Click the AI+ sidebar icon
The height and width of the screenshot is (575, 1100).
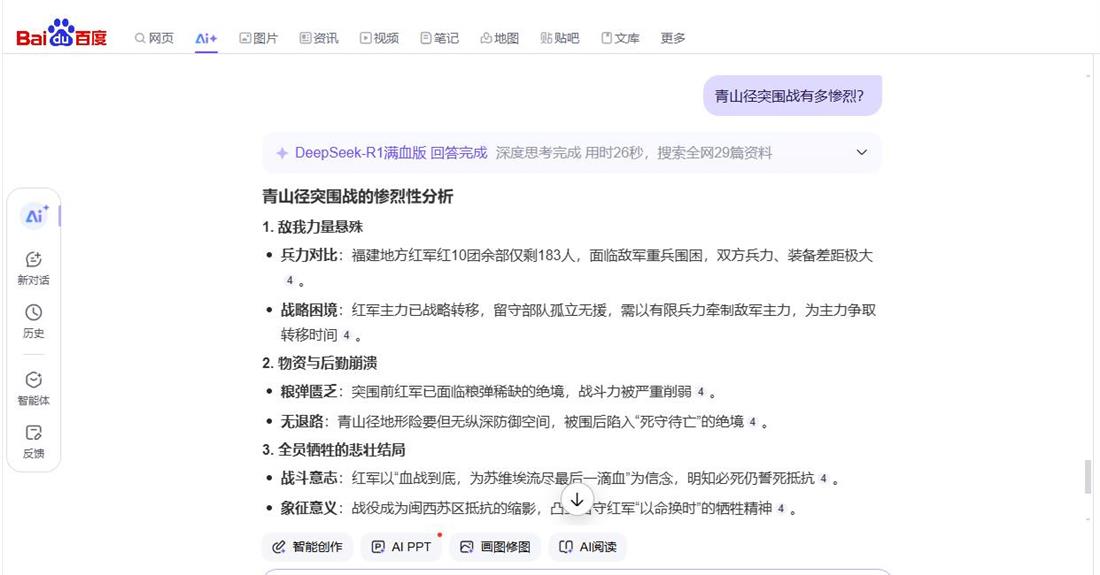34,215
